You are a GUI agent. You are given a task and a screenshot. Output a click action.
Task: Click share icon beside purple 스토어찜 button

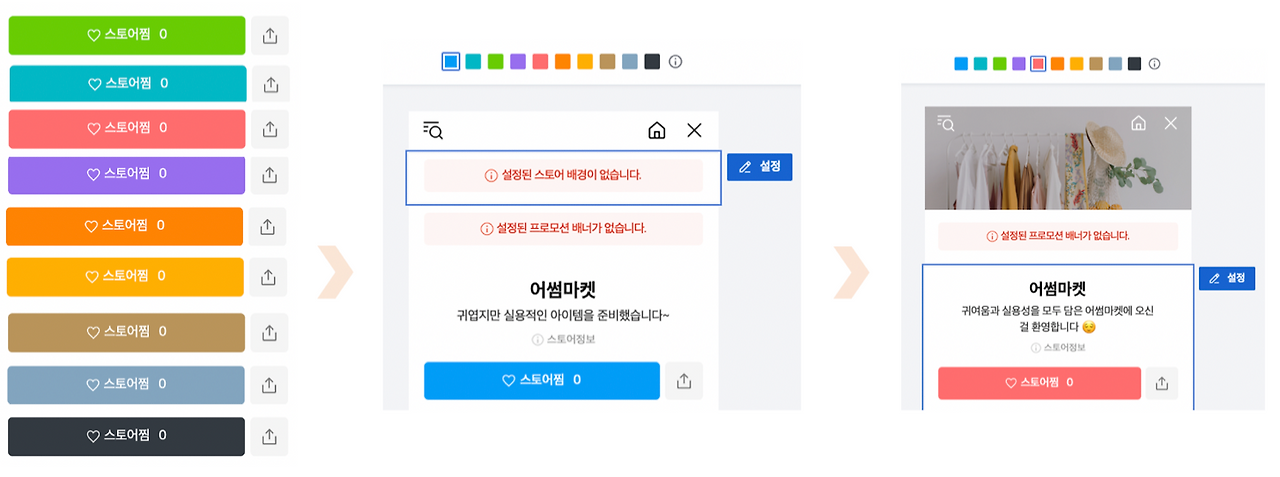pyautogui.click(x=269, y=175)
